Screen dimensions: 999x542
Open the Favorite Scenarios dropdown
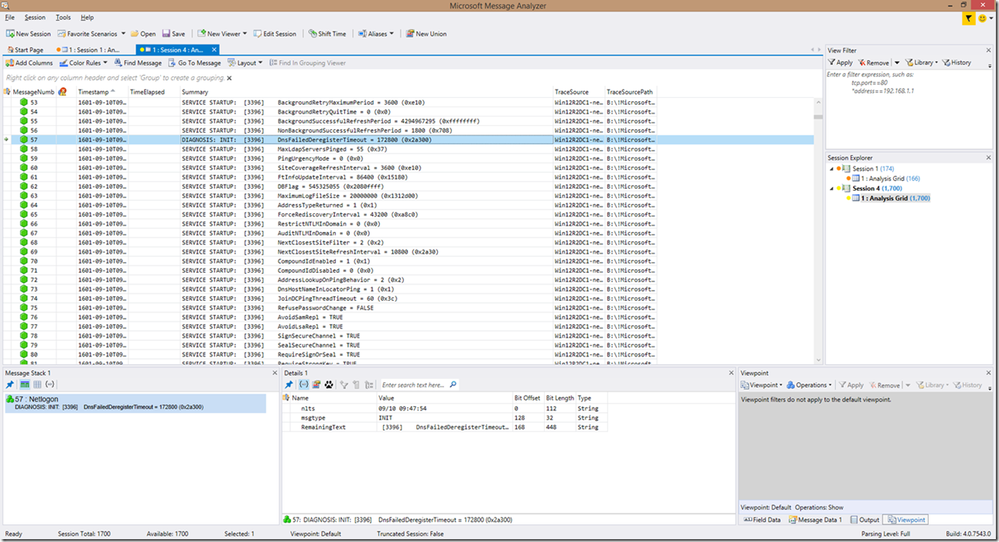91,34
